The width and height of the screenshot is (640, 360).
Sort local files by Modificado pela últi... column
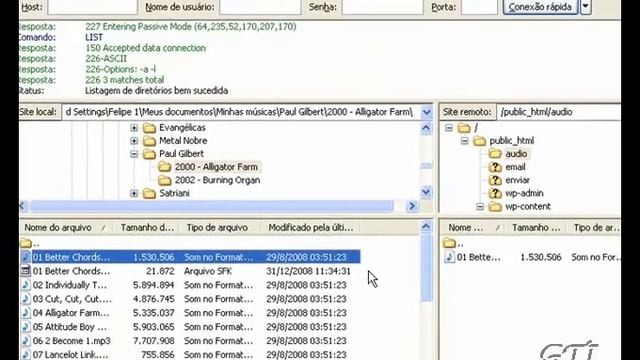coord(311,228)
